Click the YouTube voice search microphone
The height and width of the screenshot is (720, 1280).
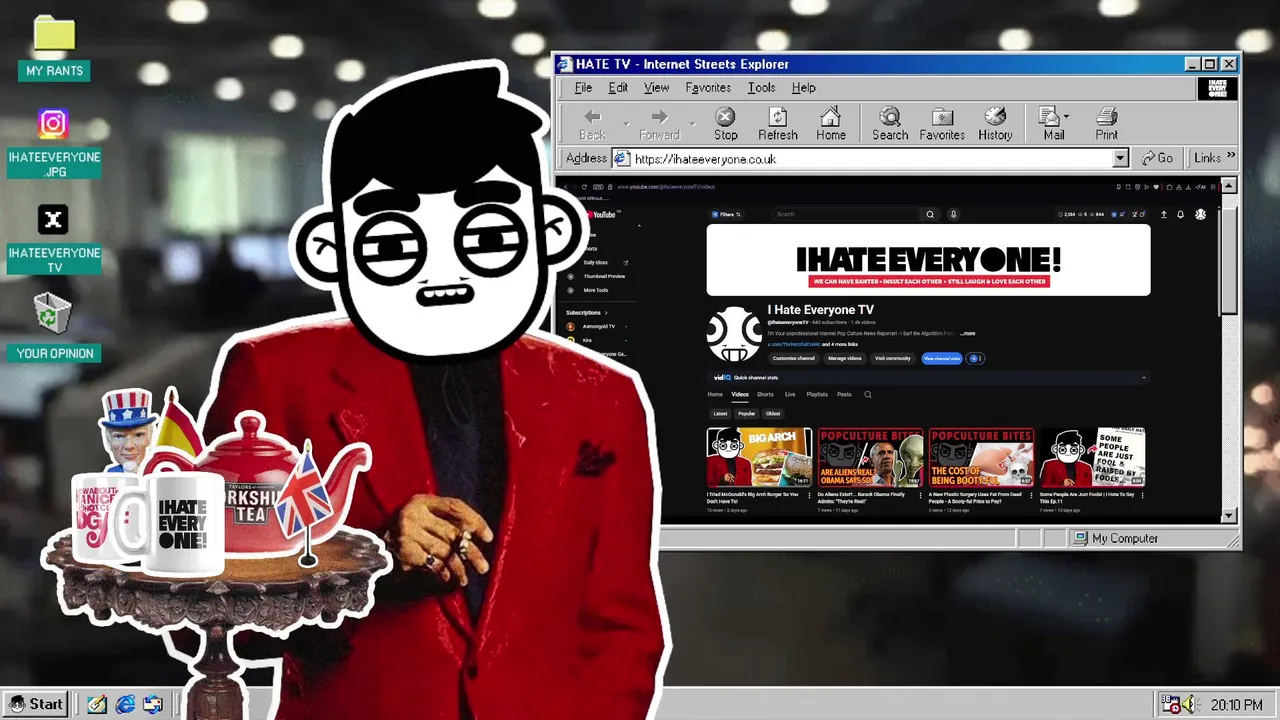tap(953, 214)
